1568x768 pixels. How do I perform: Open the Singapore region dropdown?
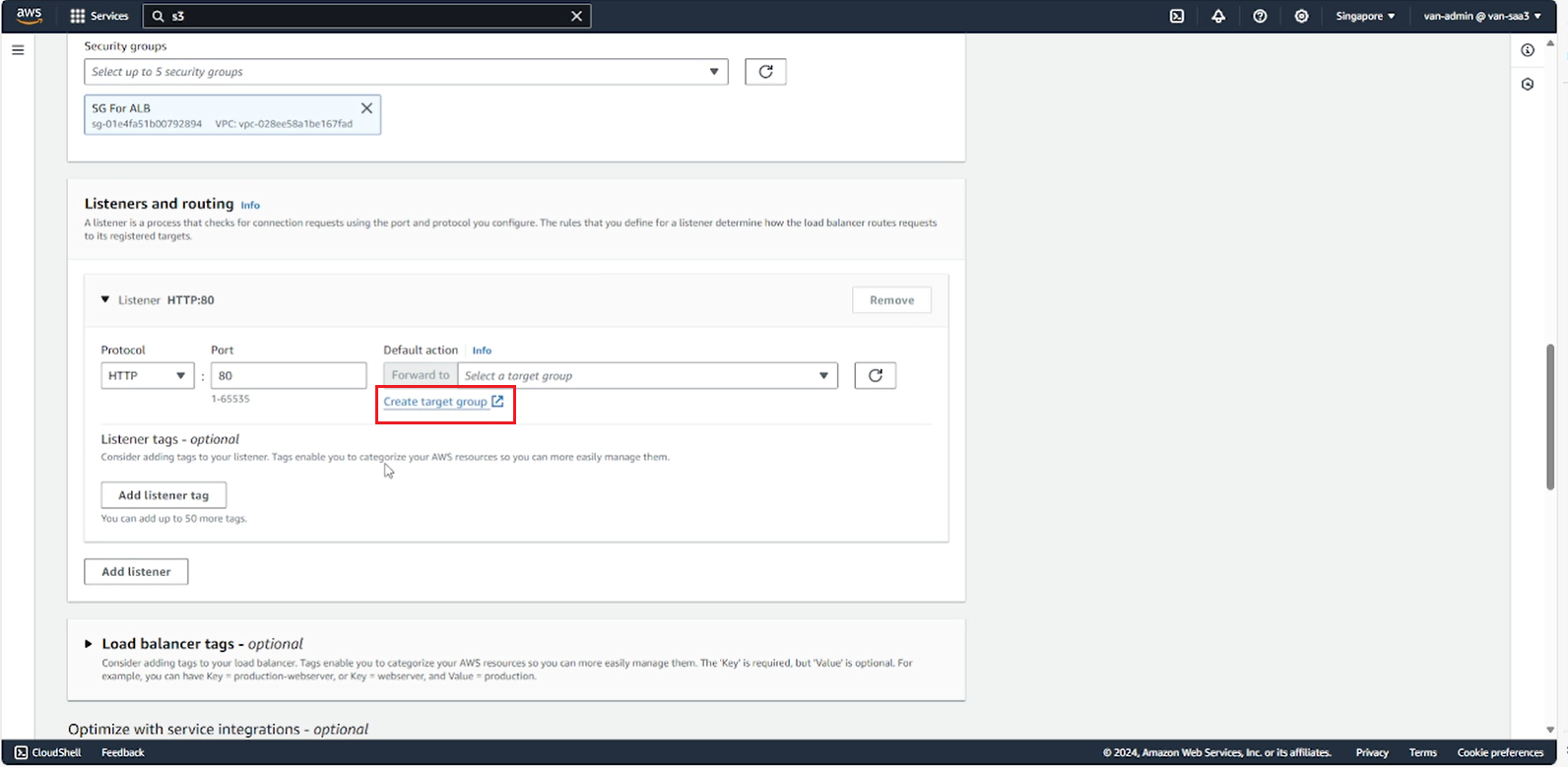tap(1365, 16)
